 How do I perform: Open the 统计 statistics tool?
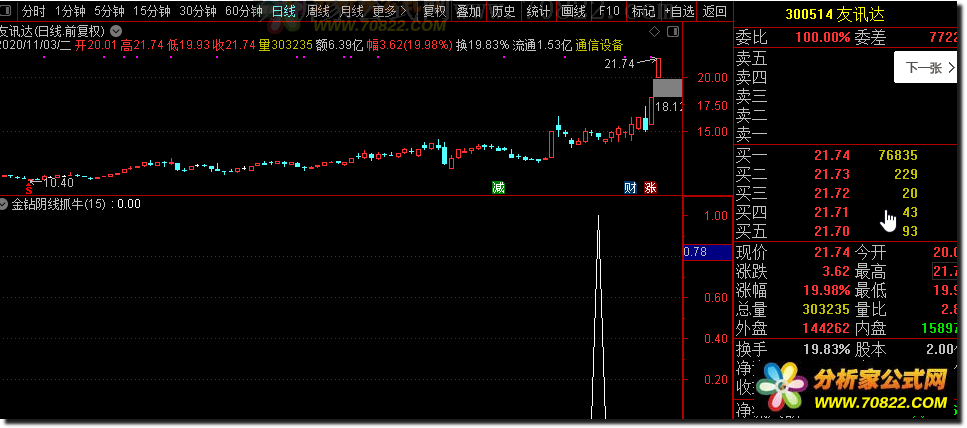[x=538, y=10]
